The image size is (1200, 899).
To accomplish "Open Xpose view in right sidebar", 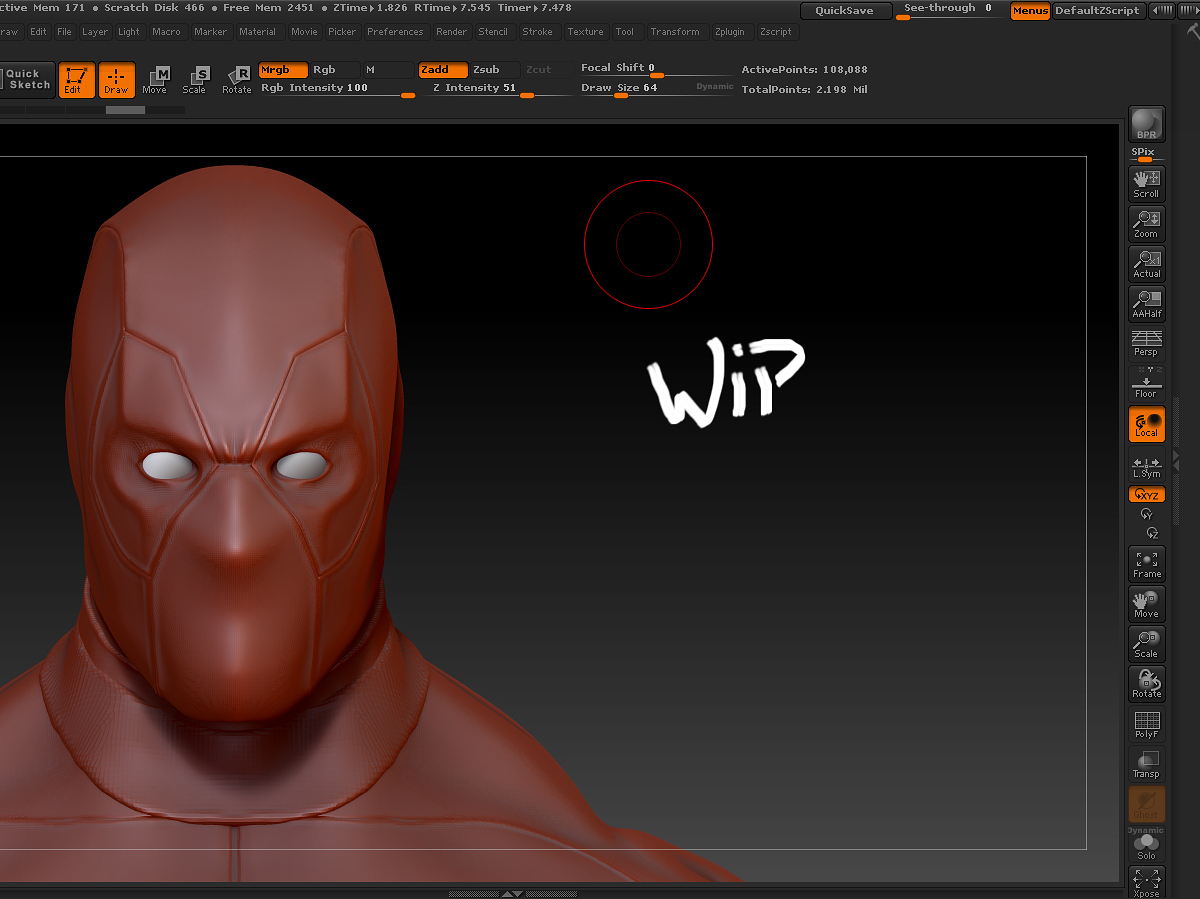I will pos(1146,882).
